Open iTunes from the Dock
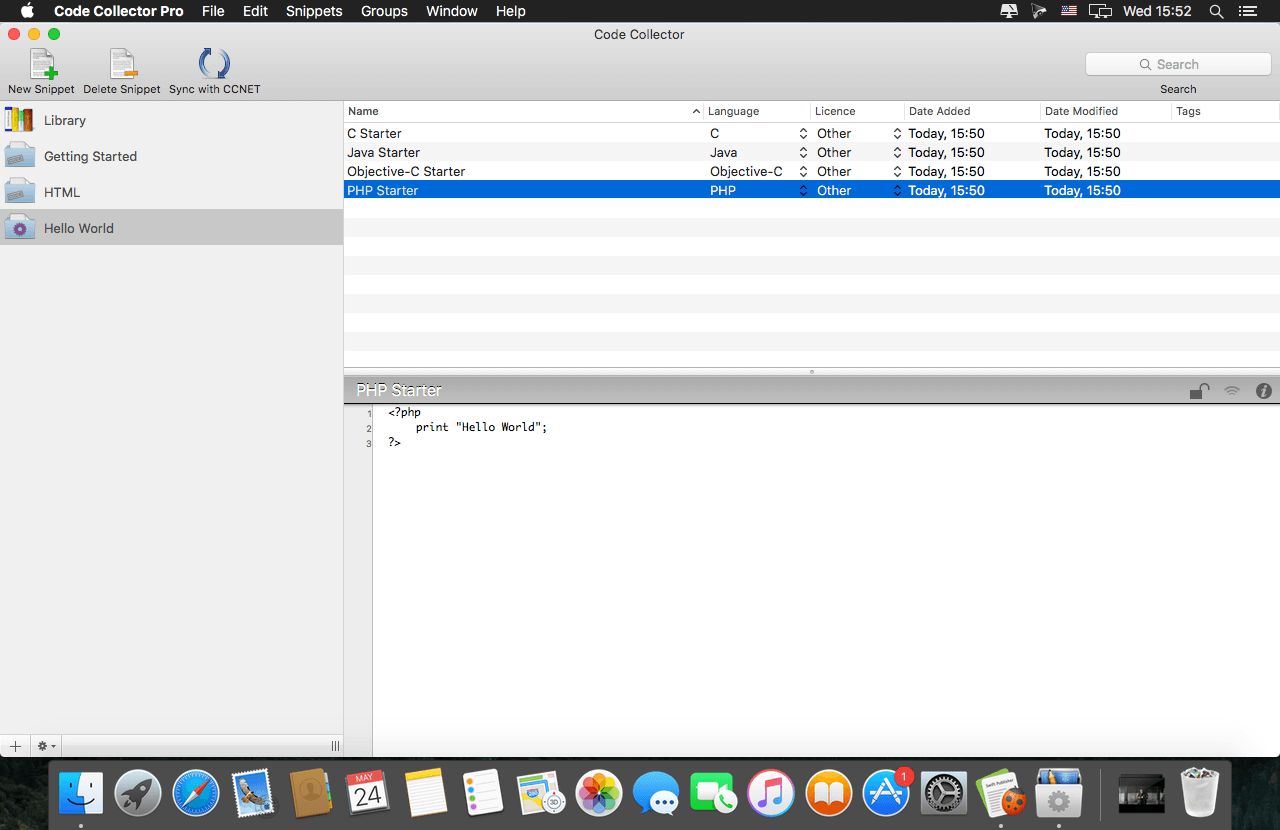Image resolution: width=1280 pixels, height=830 pixels. coord(771,794)
